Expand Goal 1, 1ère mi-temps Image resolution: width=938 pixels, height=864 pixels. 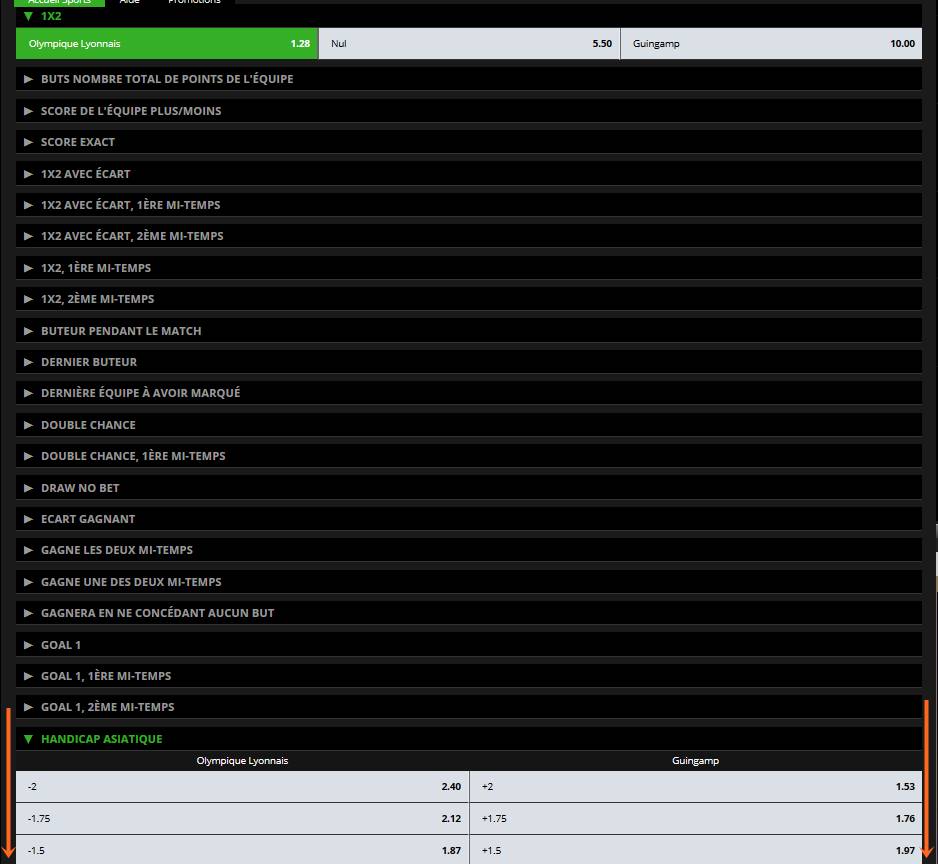pos(468,676)
